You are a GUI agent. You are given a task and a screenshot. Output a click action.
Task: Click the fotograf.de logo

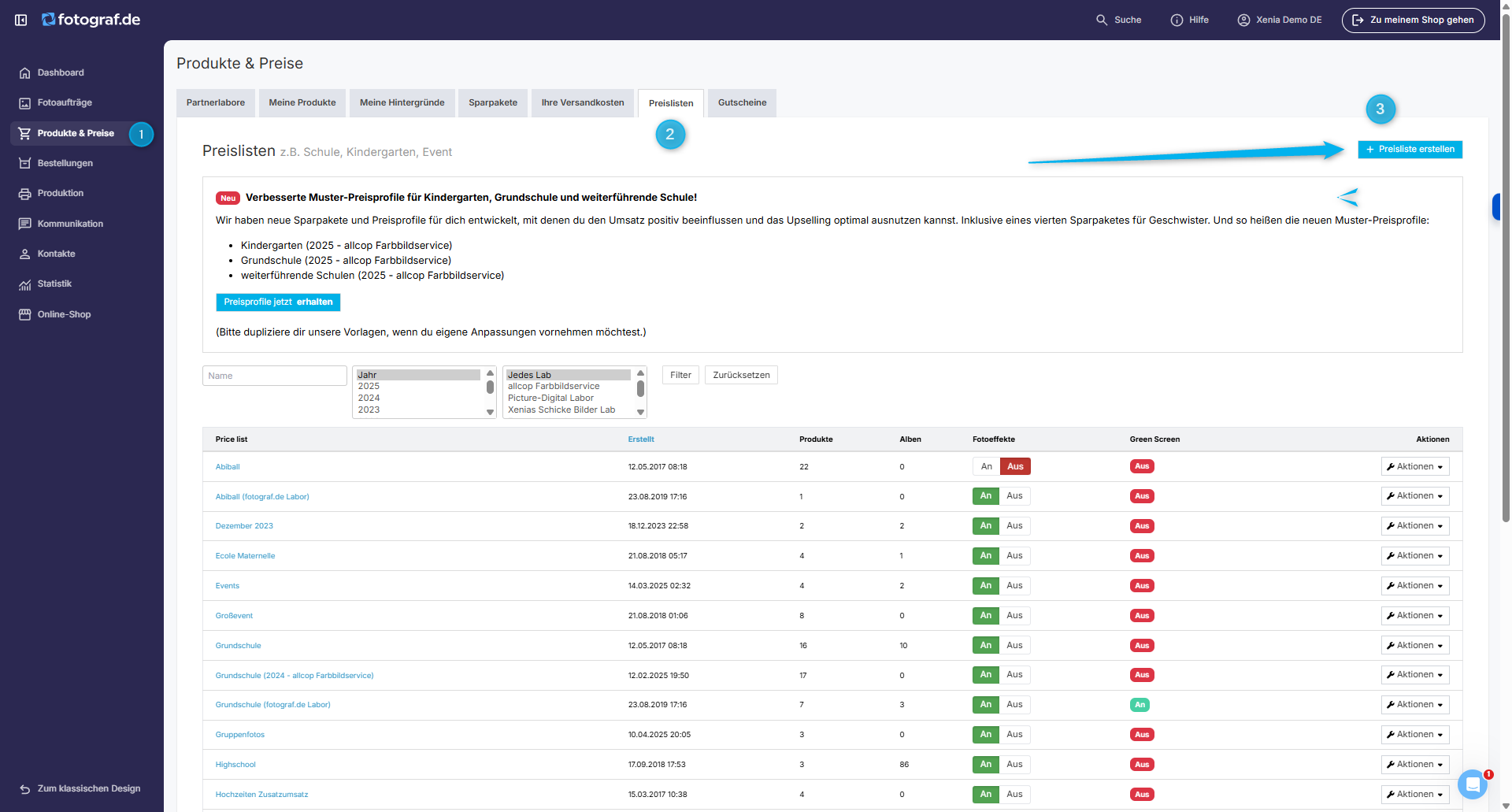[x=91, y=20]
